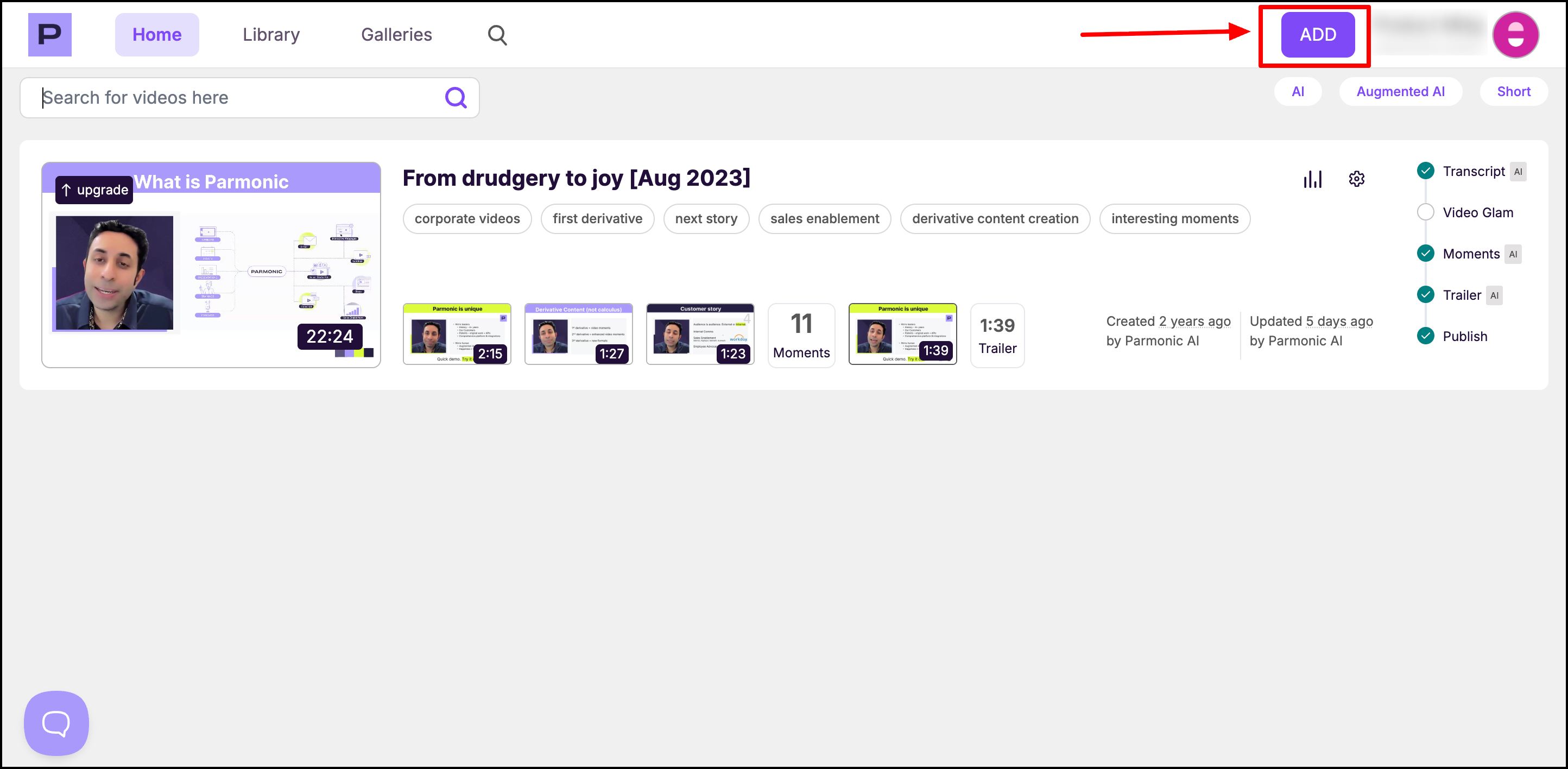This screenshot has width=1568, height=769.
Task: Open the video settings gear icon
Action: pos(1357,179)
